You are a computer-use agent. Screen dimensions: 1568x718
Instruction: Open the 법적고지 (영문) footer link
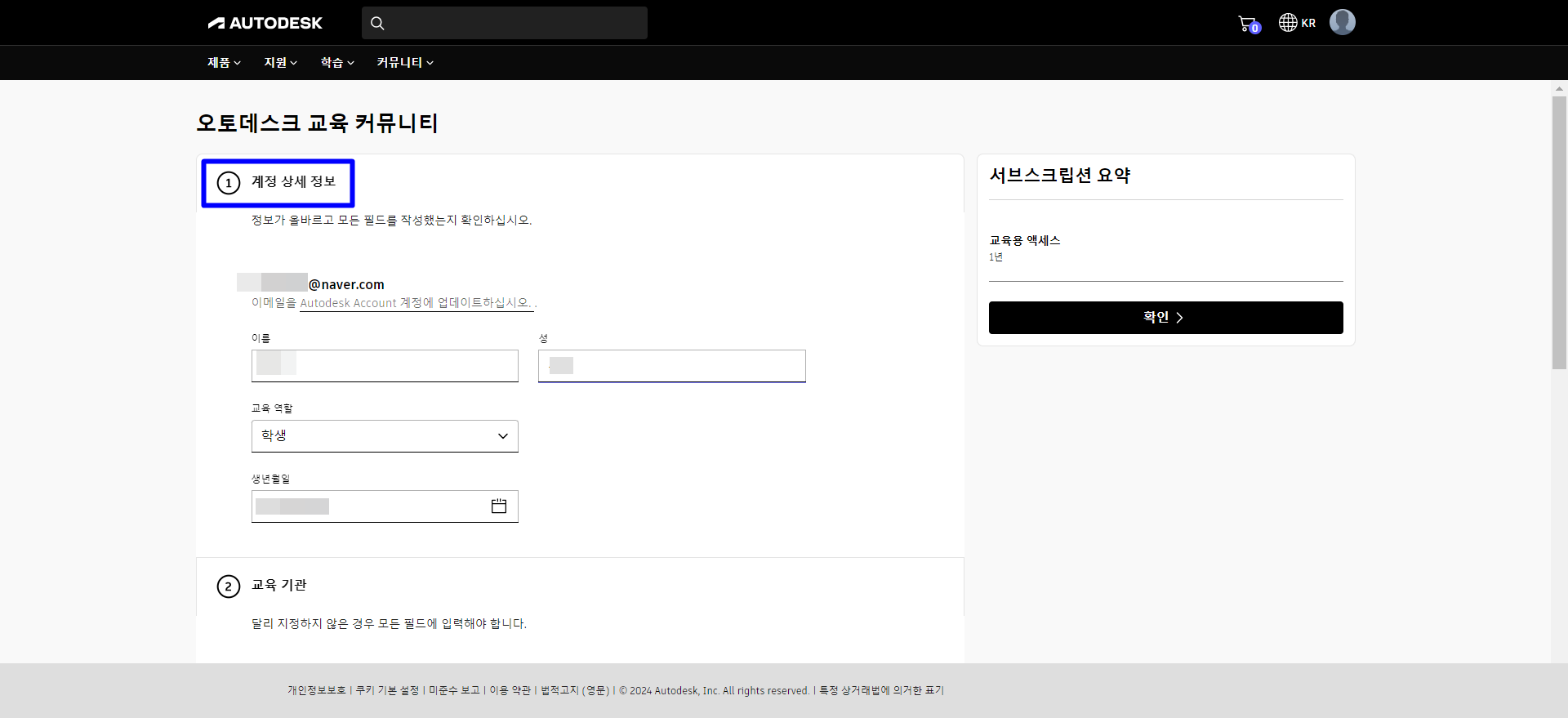coord(575,690)
